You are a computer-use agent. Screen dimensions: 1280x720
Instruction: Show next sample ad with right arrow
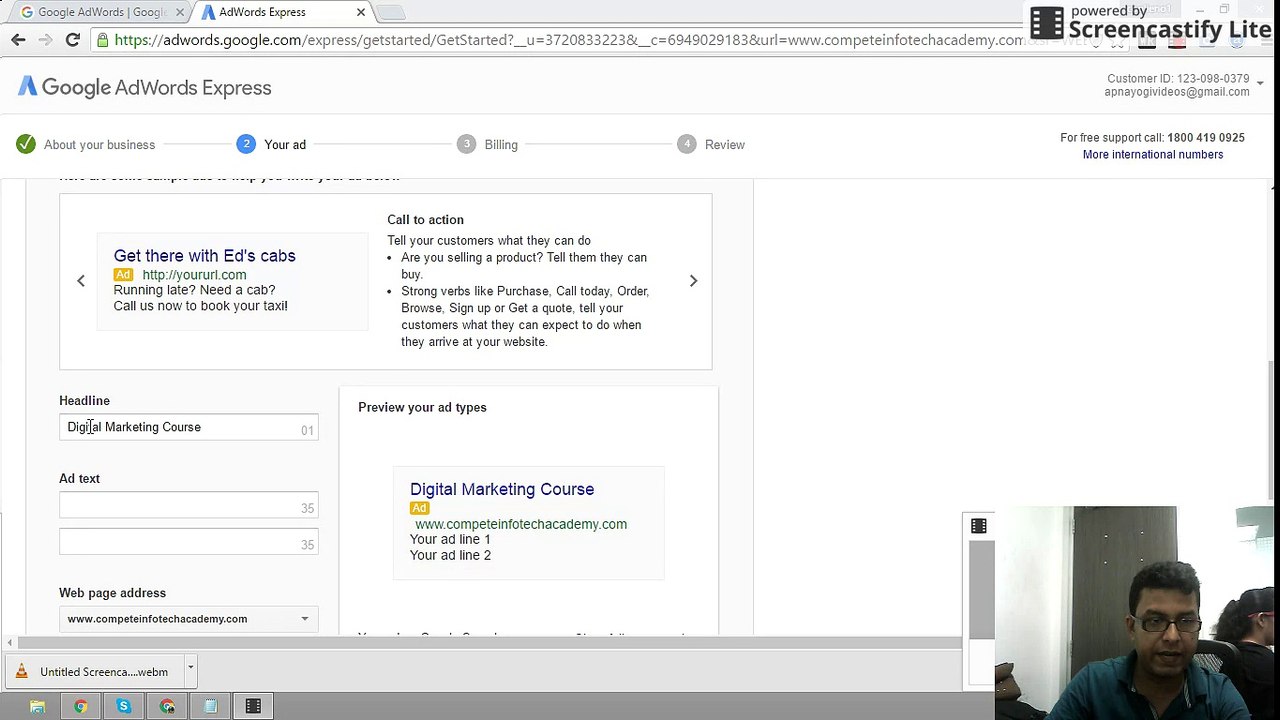pos(693,281)
